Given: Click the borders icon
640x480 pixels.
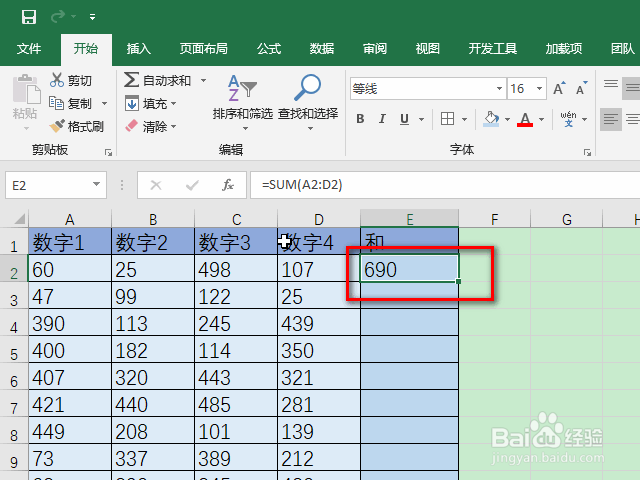Looking at the screenshot, I should point(447,119).
